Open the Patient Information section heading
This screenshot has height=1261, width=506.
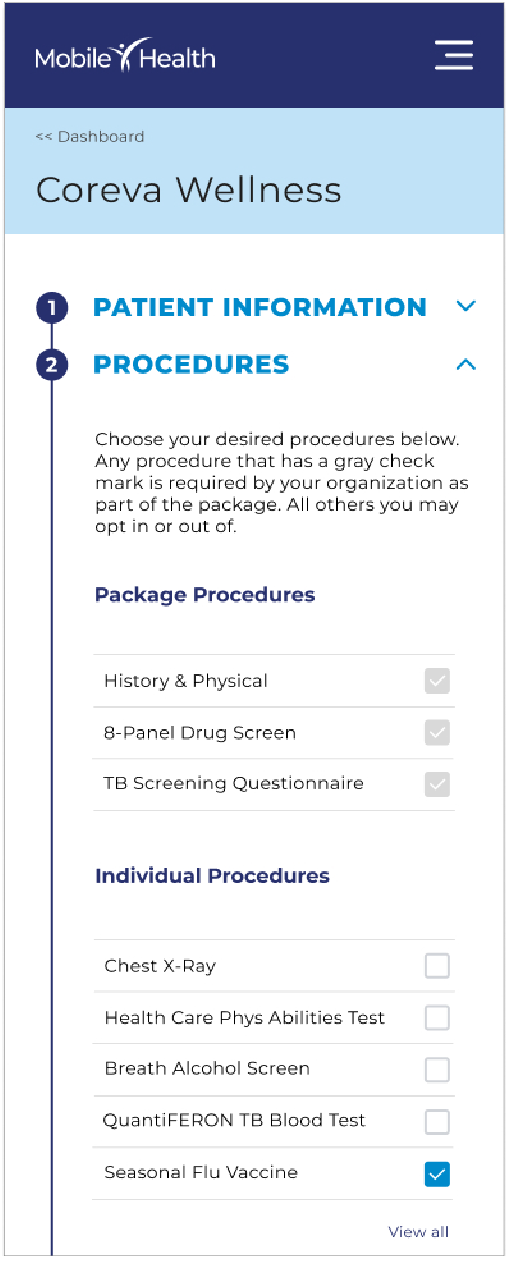click(260, 307)
